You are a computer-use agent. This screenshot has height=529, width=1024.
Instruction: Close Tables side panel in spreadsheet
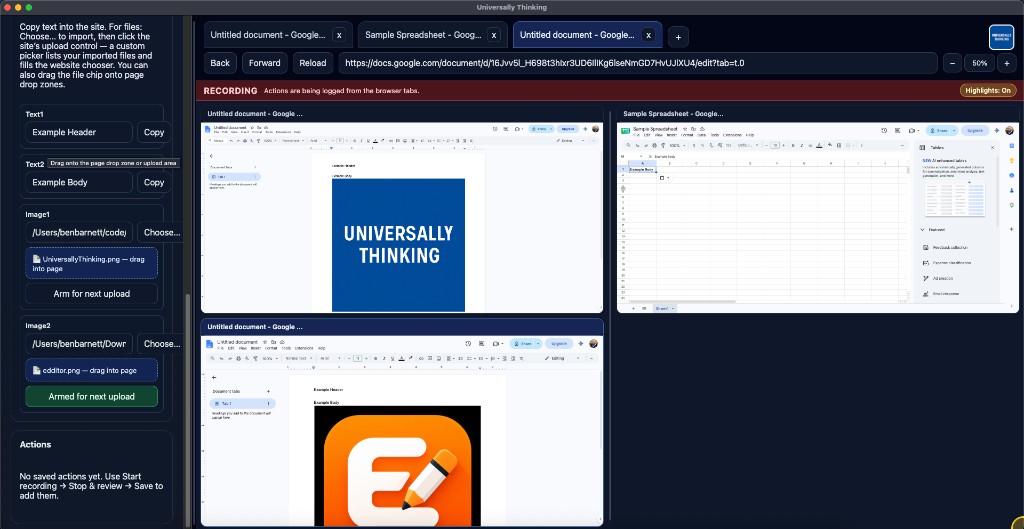point(993,148)
